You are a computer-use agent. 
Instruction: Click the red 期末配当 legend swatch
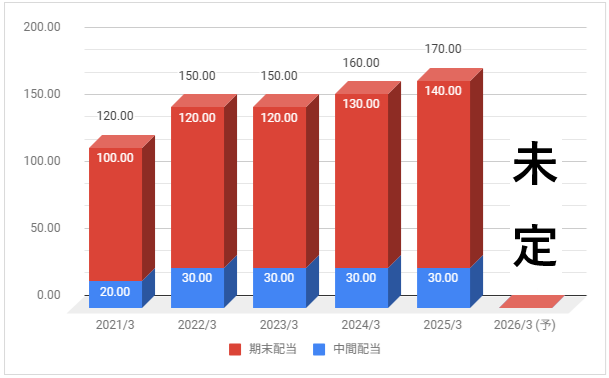pos(235,349)
